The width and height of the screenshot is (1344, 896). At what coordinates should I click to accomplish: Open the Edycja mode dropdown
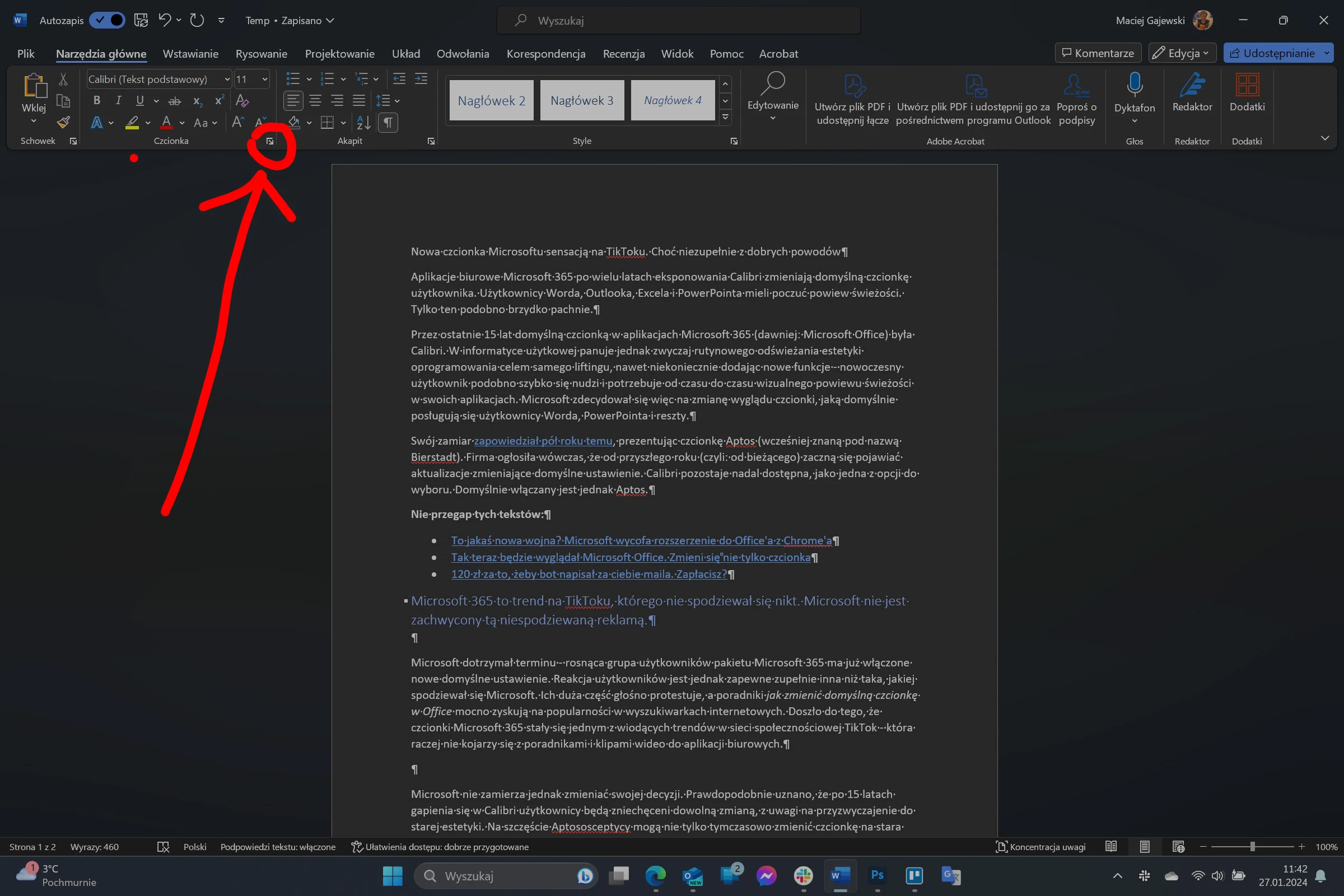click(x=1182, y=53)
